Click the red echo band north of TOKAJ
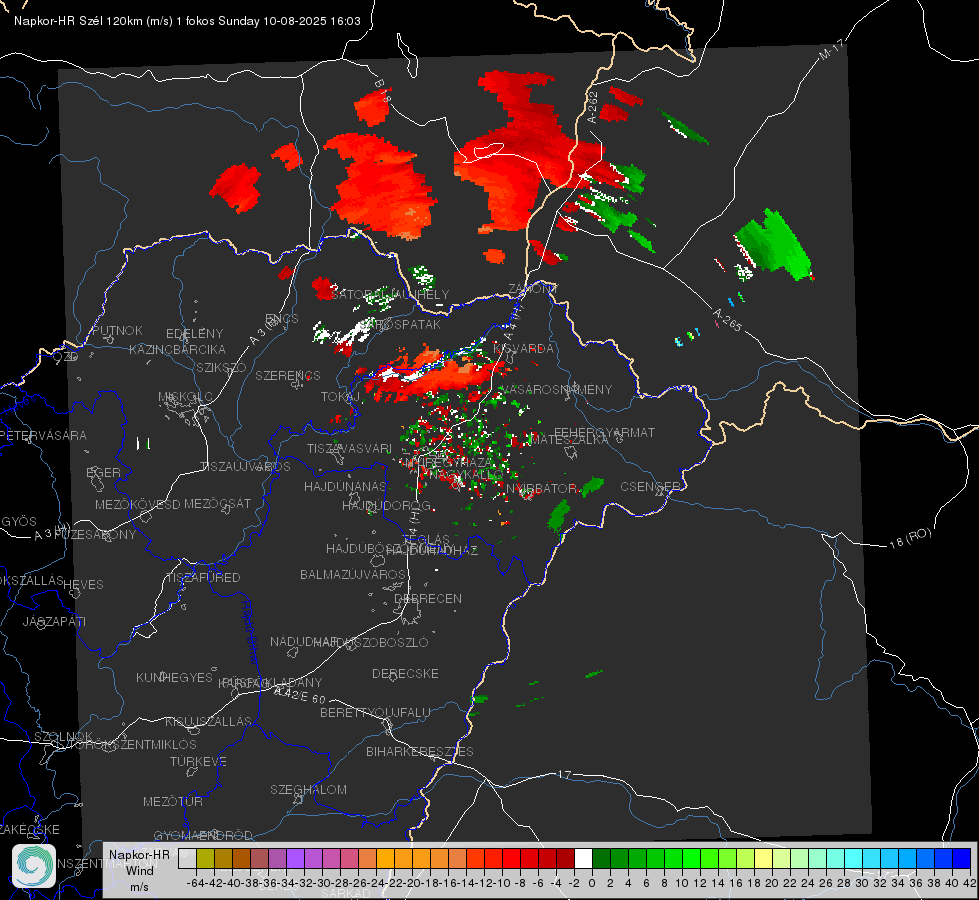The height and width of the screenshot is (900, 979). click(431, 375)
